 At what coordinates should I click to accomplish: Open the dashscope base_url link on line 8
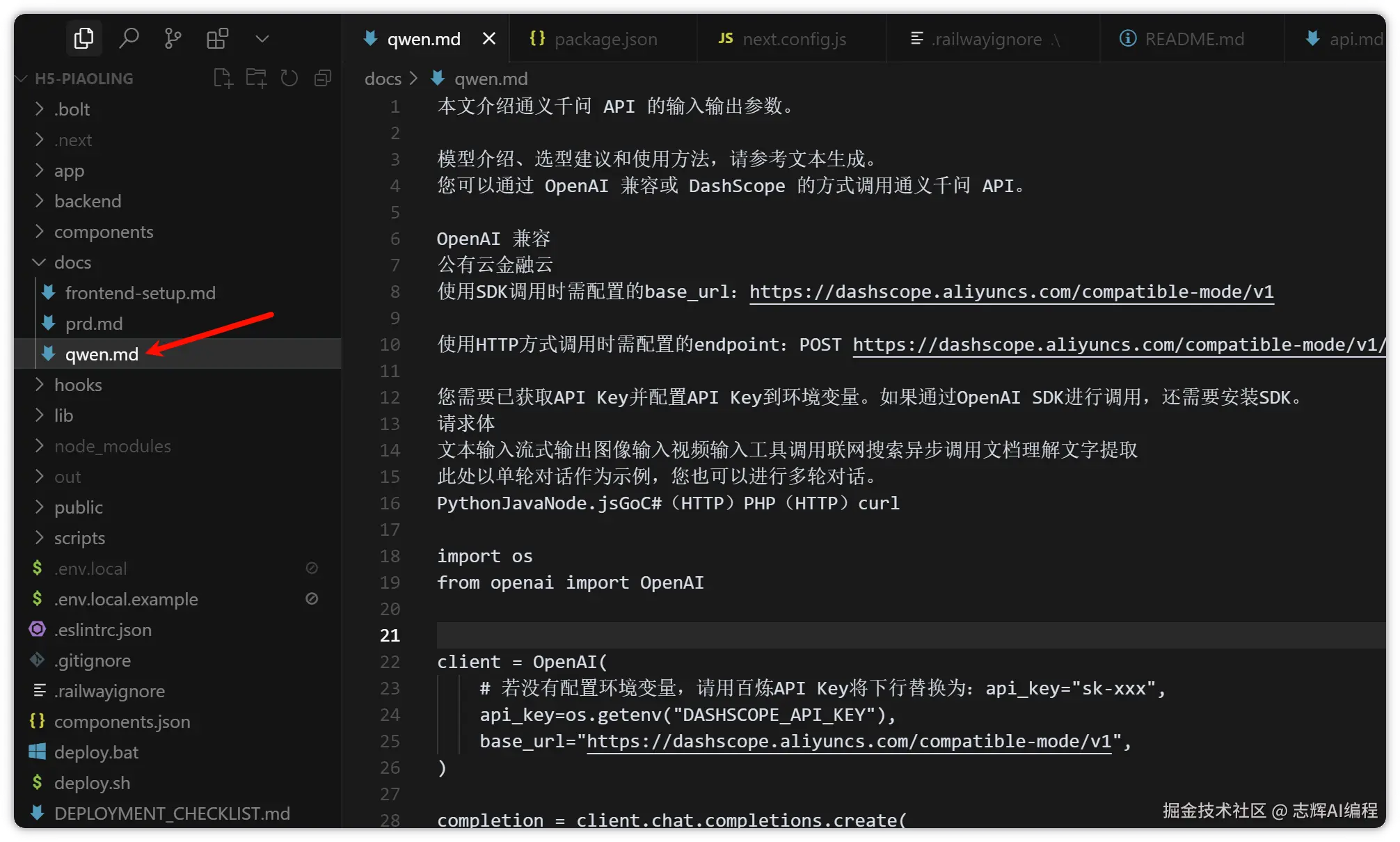(x=1011, y=292)
